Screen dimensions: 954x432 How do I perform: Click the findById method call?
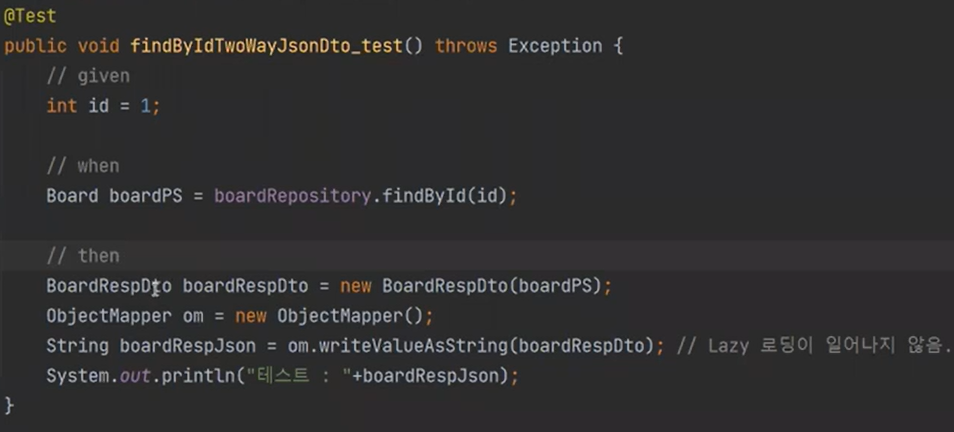tap(423, 196)
